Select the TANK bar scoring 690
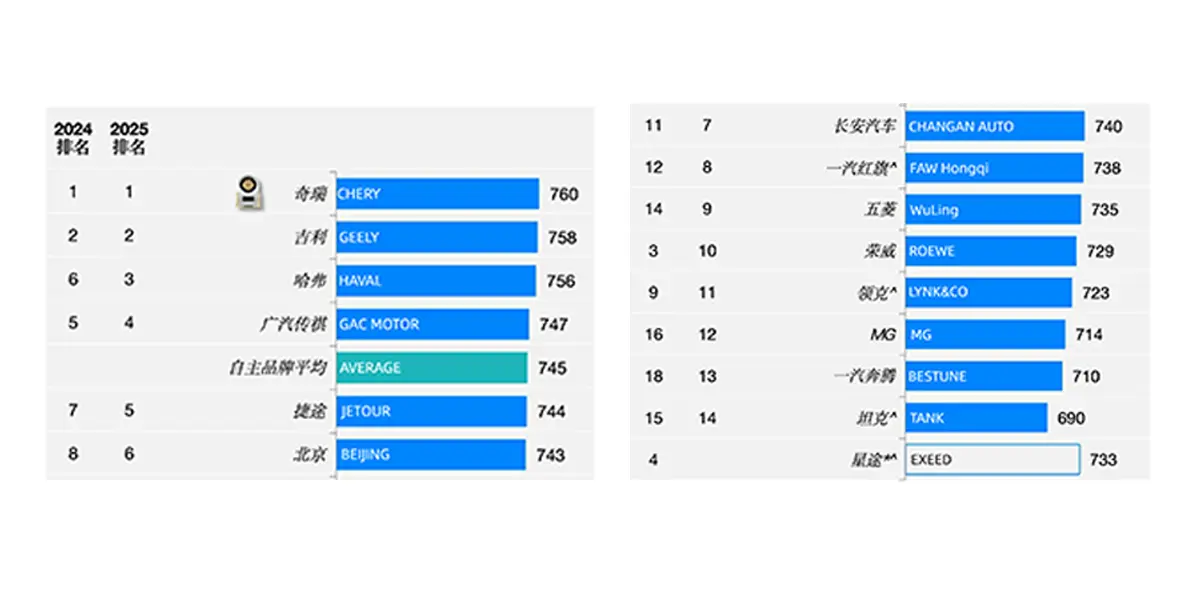1200x600 pixels. [x=976, y=418]
